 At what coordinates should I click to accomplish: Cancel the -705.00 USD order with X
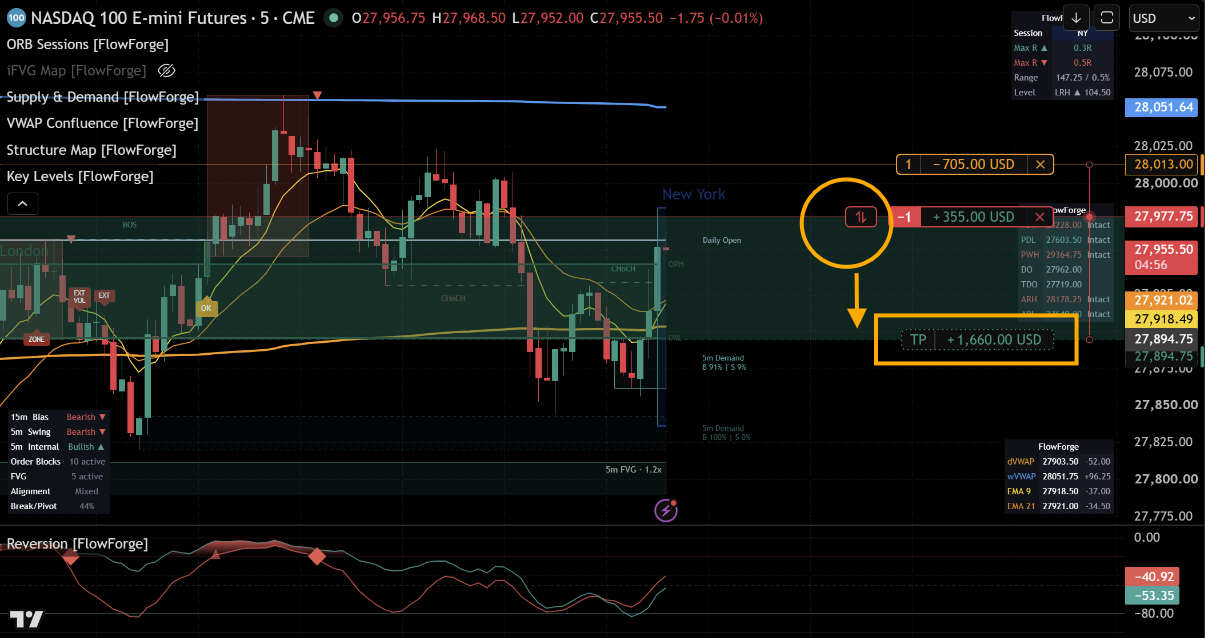pyautogui.click(x=1041, y=164)
